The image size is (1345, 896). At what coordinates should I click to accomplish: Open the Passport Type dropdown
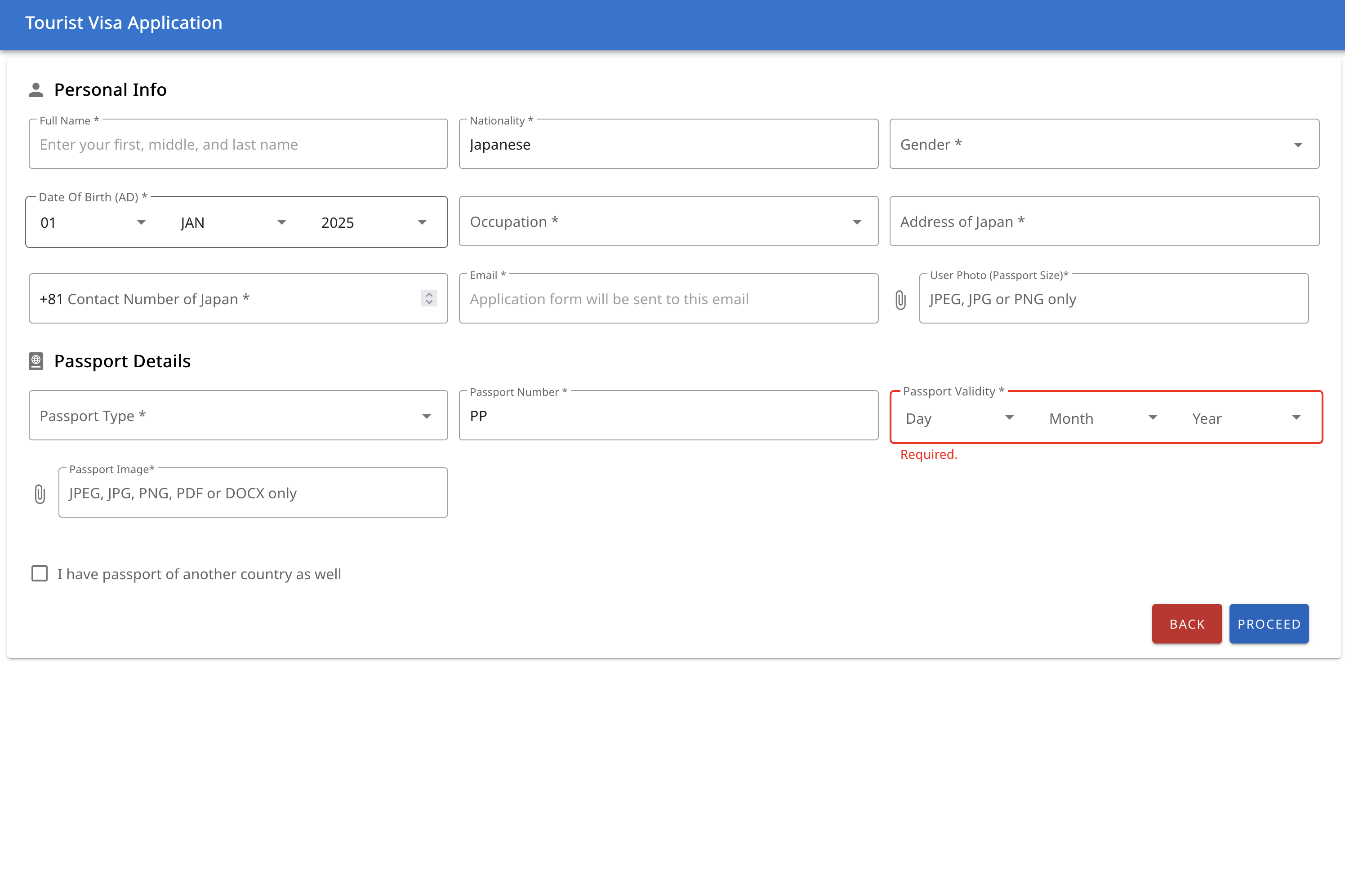pos(238,416)
